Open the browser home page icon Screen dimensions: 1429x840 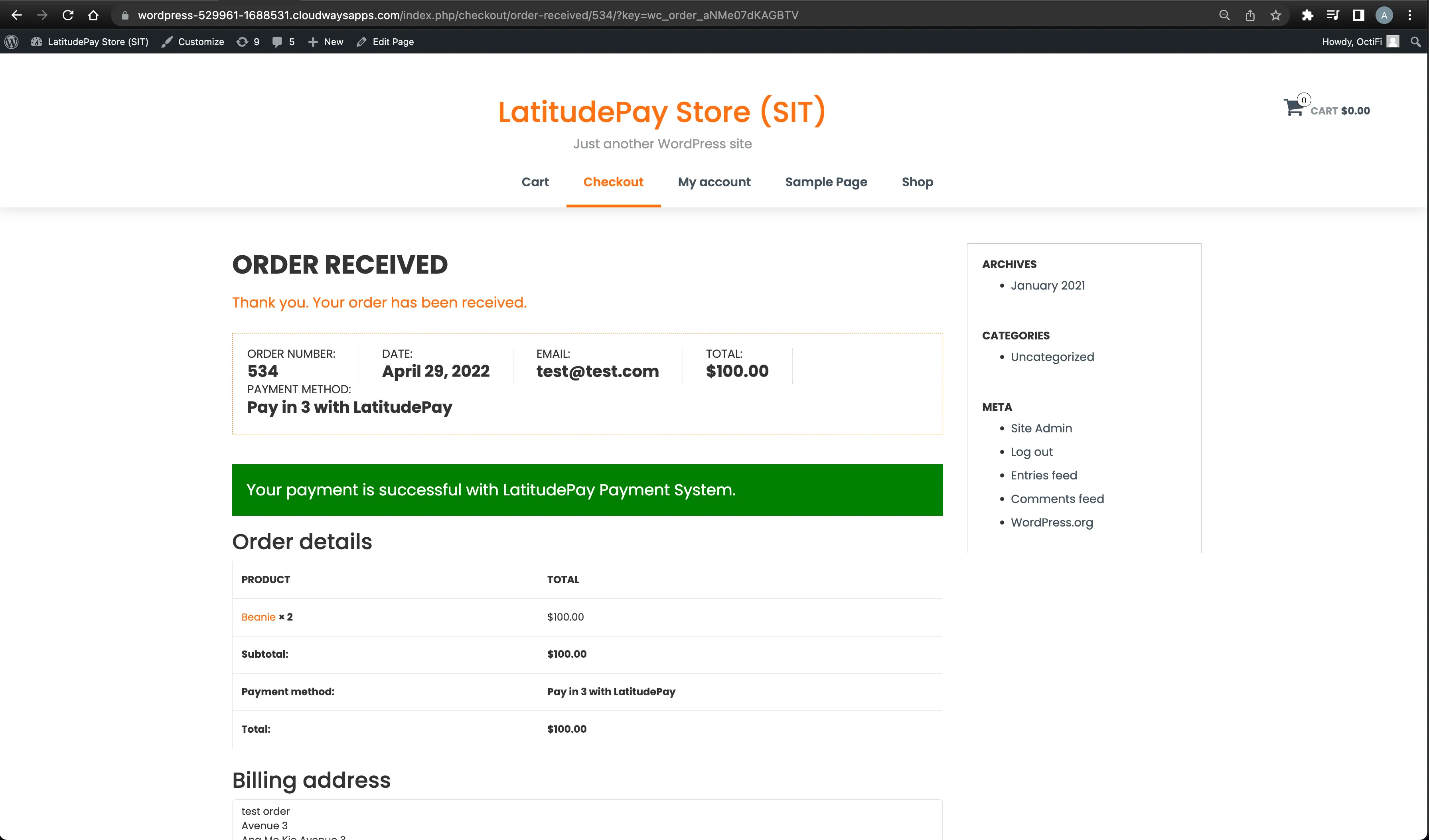coord(94,15)
